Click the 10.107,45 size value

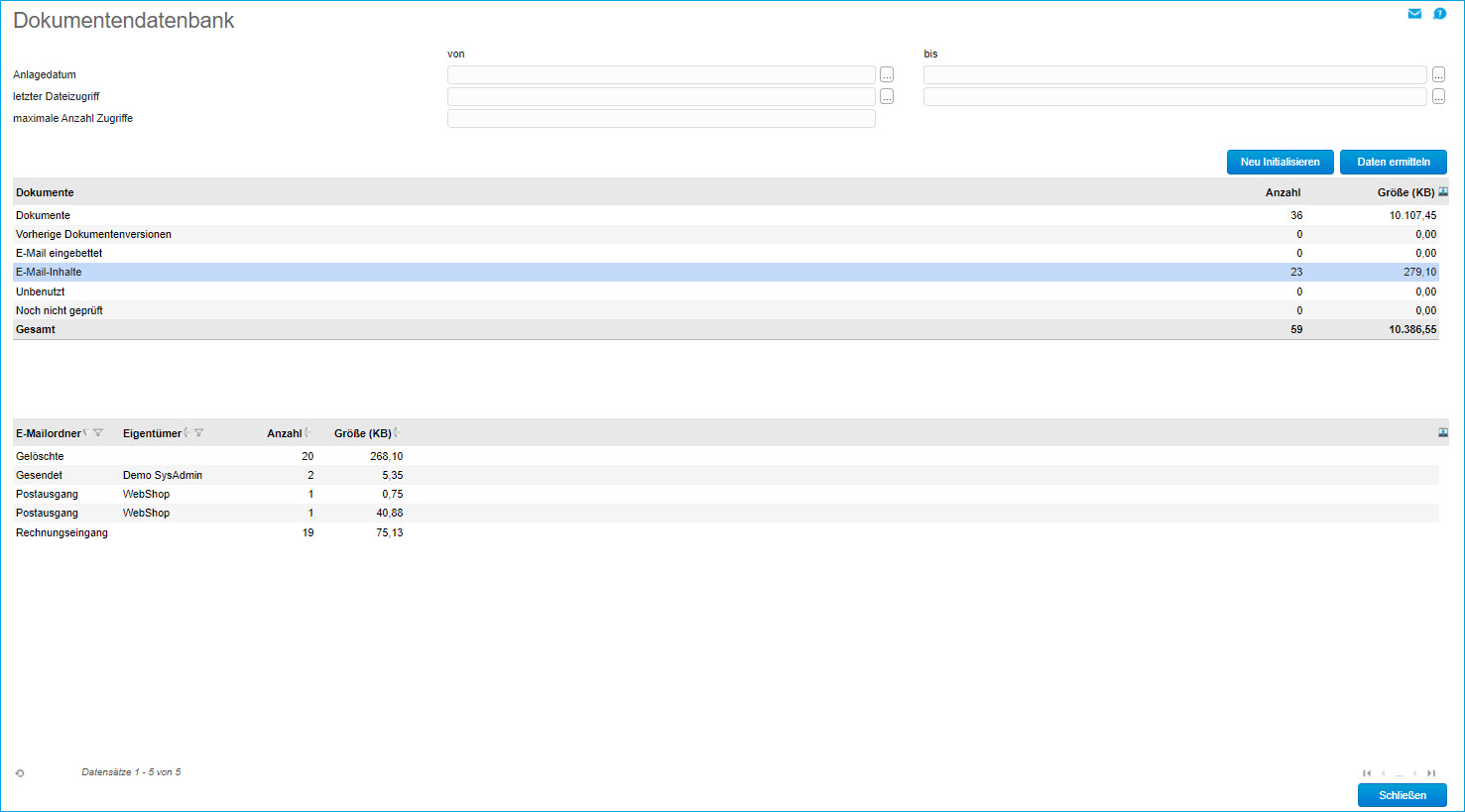[1412, 215]
